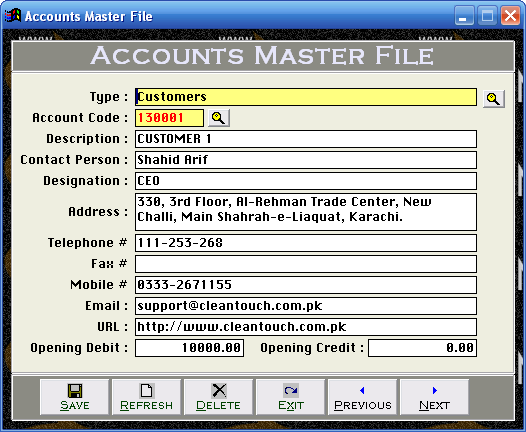The width and height of the screenshot is (526, 432).
Task: Click the Contact Person field Shahid Arif
Action: point(306,160)
